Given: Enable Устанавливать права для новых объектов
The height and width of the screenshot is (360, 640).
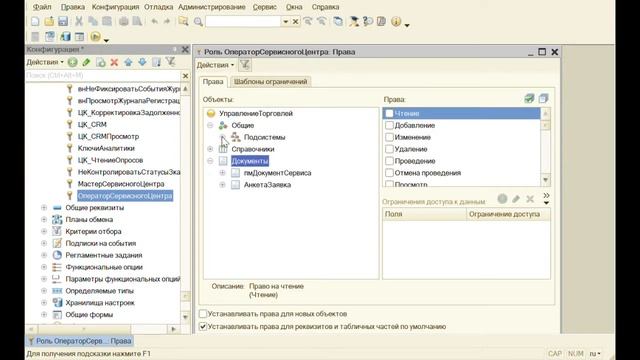Looking at the screenshot, I should (203, 314).
